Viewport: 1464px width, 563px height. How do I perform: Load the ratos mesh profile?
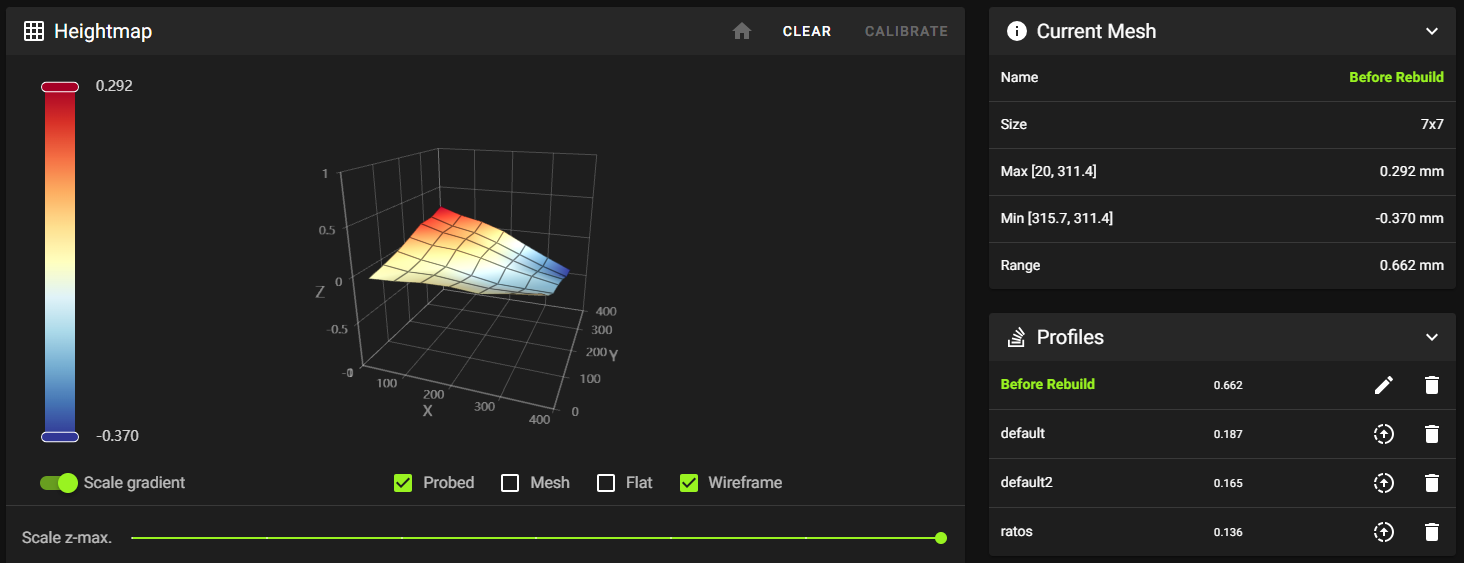(1383, 532)
